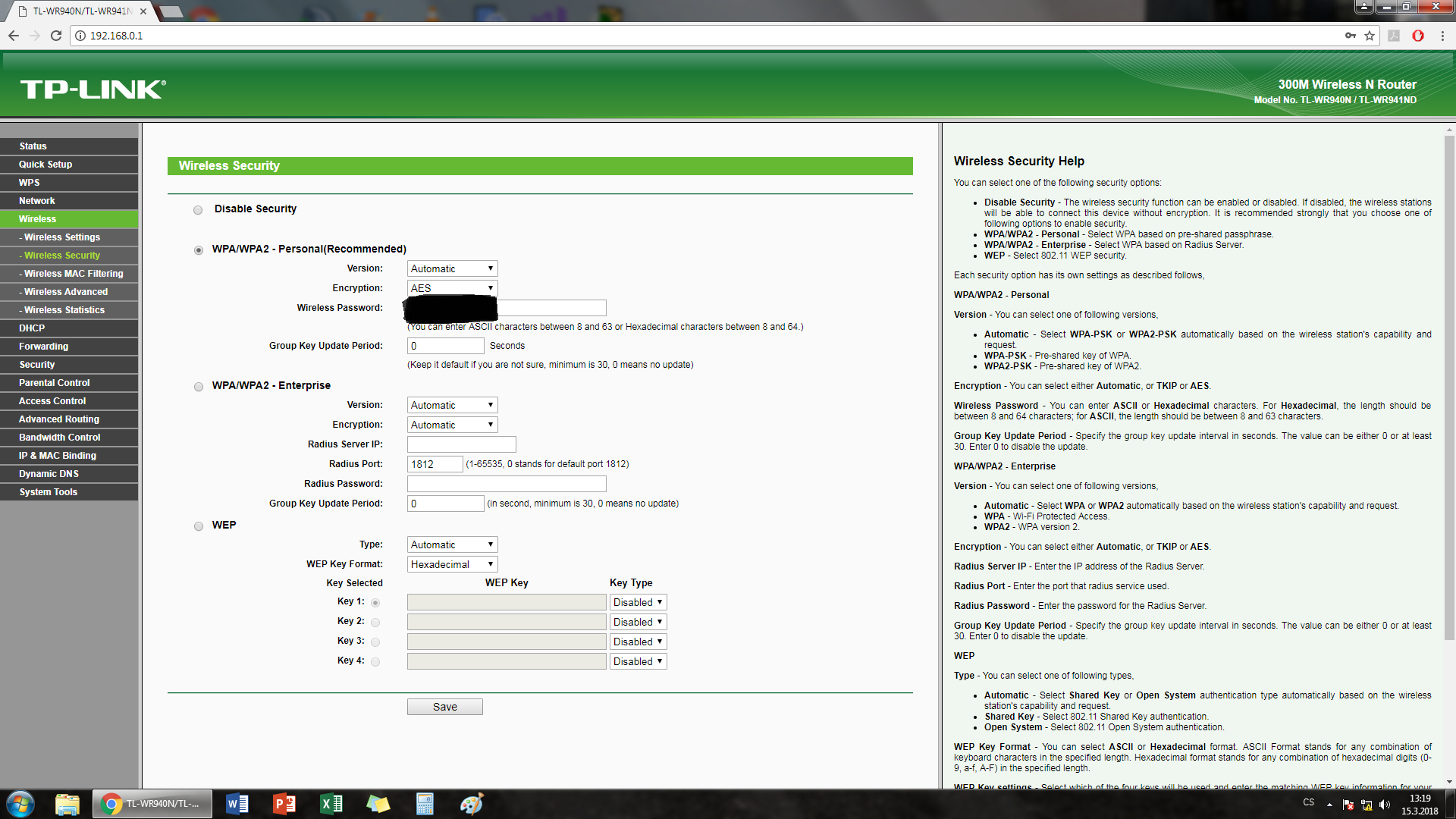Click the Radius Server IP field
Screen dimensions: 1456x819
(x=461, y=444)
